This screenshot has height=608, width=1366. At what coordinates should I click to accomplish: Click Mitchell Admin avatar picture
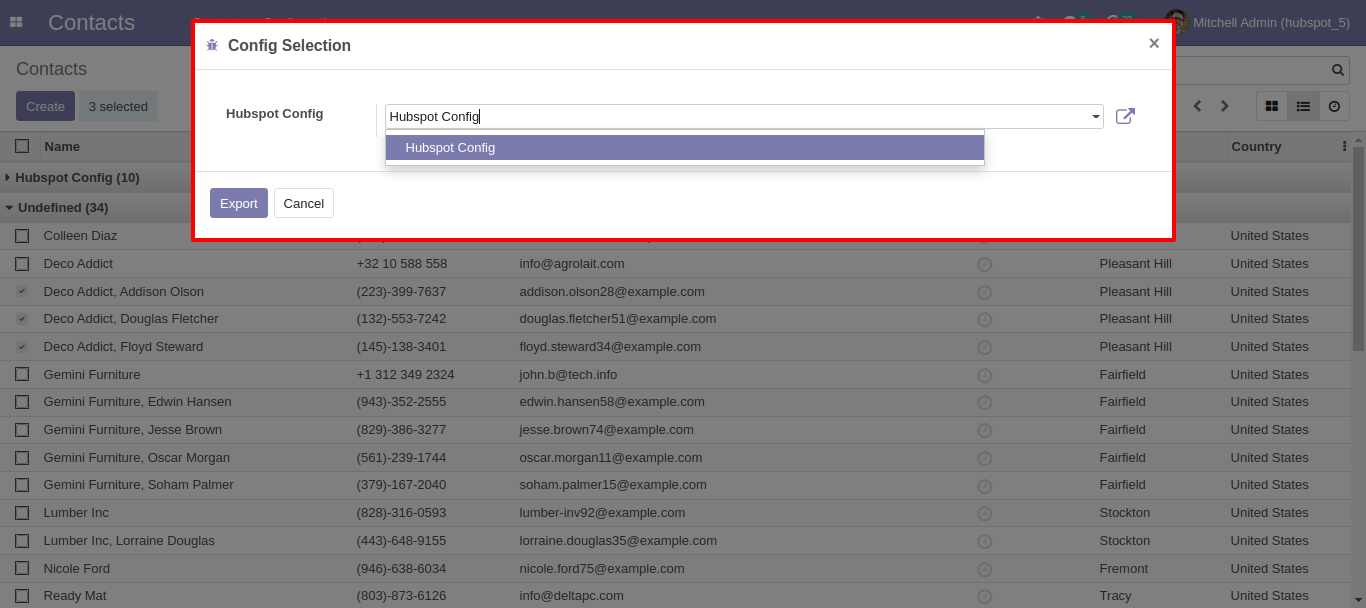tap(1177, 22)
